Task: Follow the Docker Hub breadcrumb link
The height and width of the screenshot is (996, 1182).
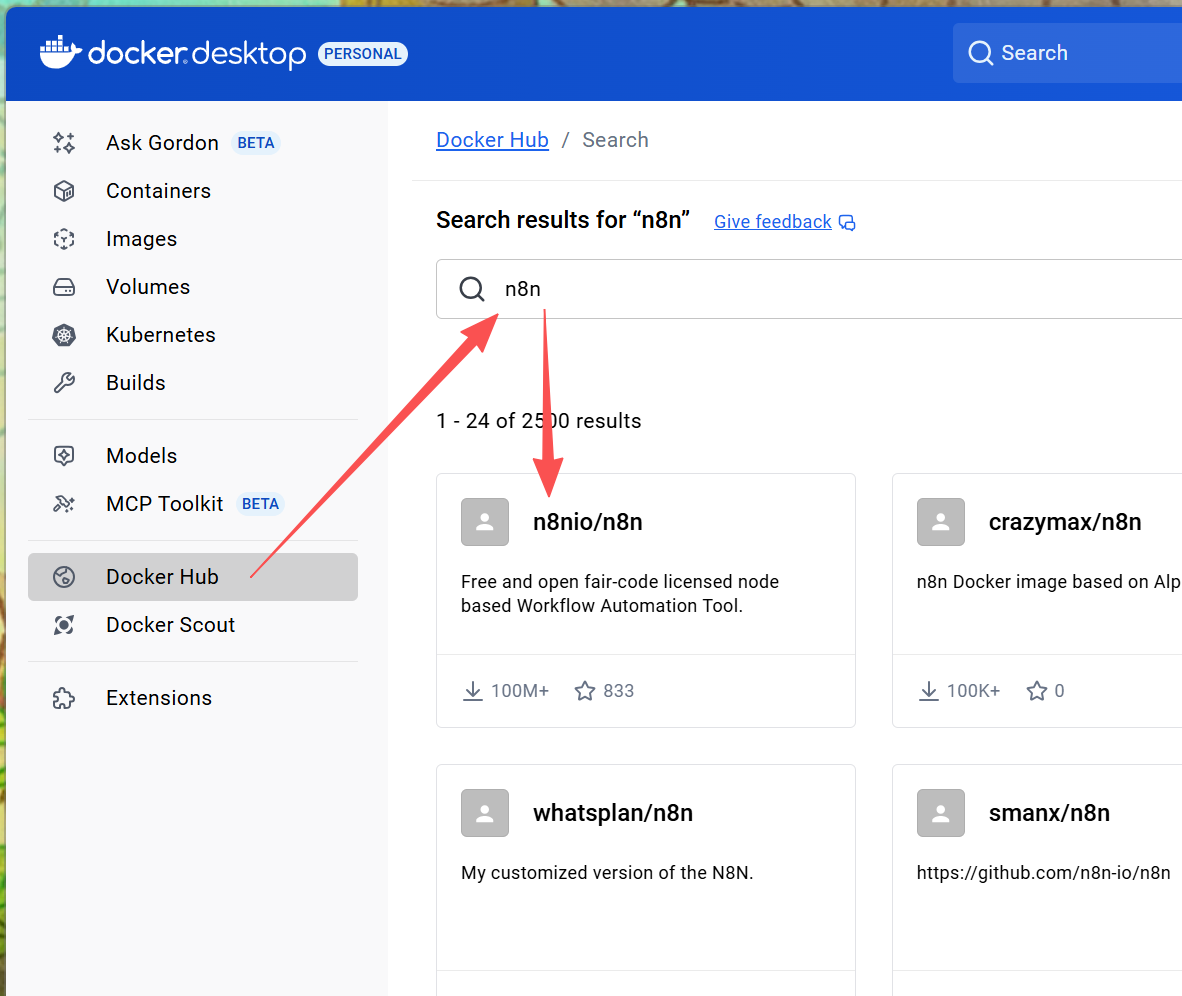Action: 492,140
